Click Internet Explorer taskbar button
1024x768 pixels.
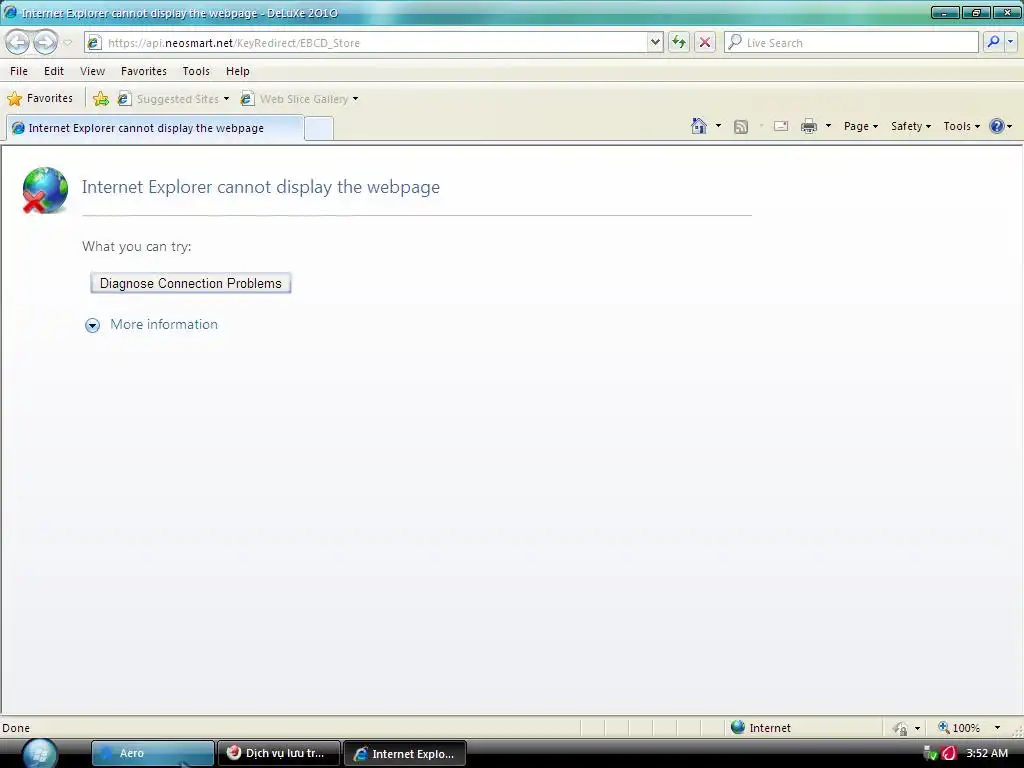pos(405,754)
